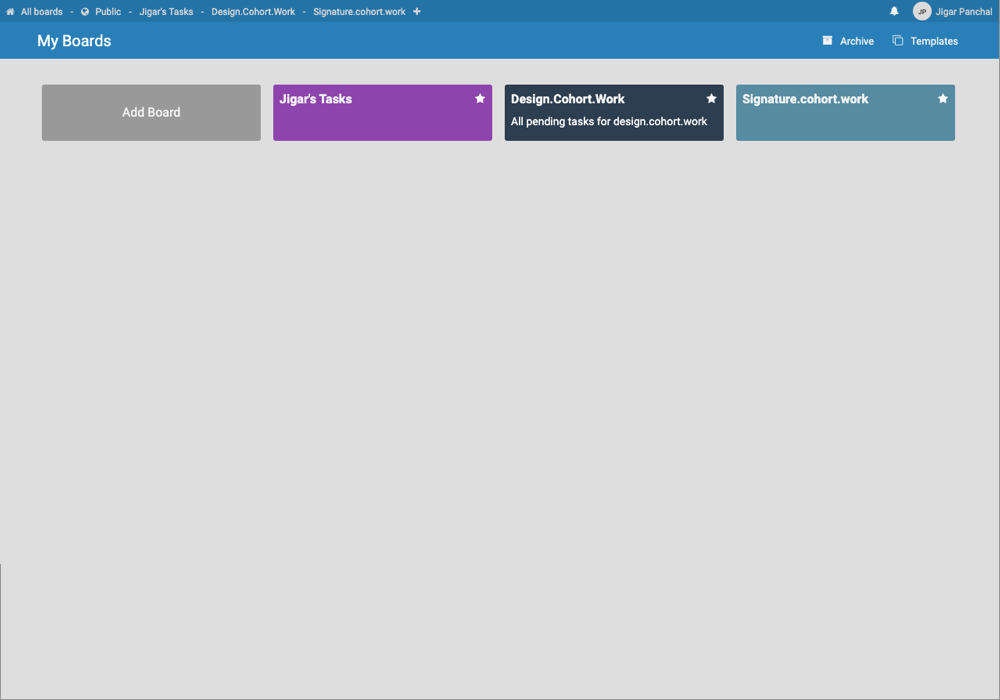The image size is (1000, 700).
Task: Create a board with the plus icon
Action: (416, 11)
